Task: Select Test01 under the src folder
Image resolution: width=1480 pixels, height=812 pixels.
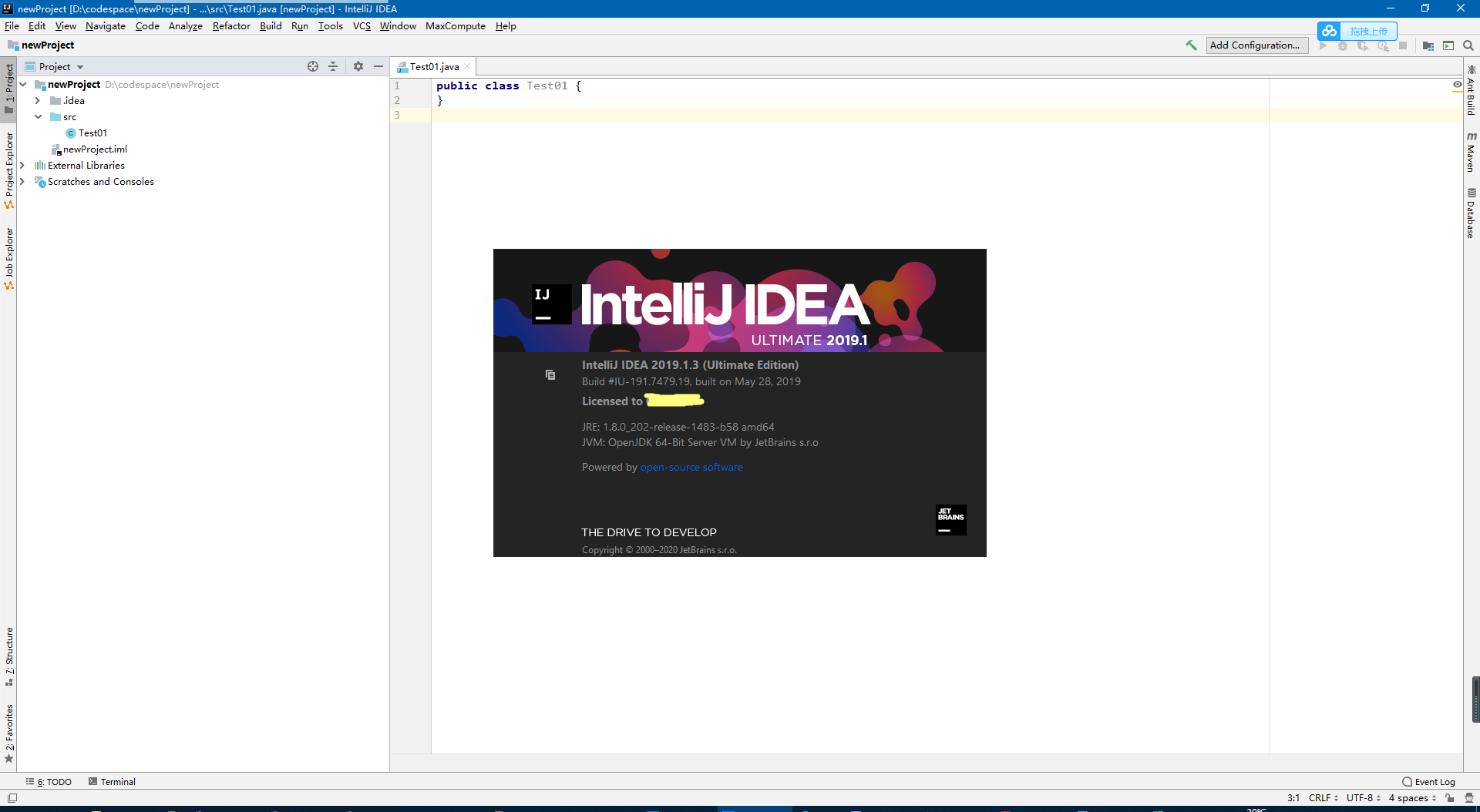Action: 92,133
